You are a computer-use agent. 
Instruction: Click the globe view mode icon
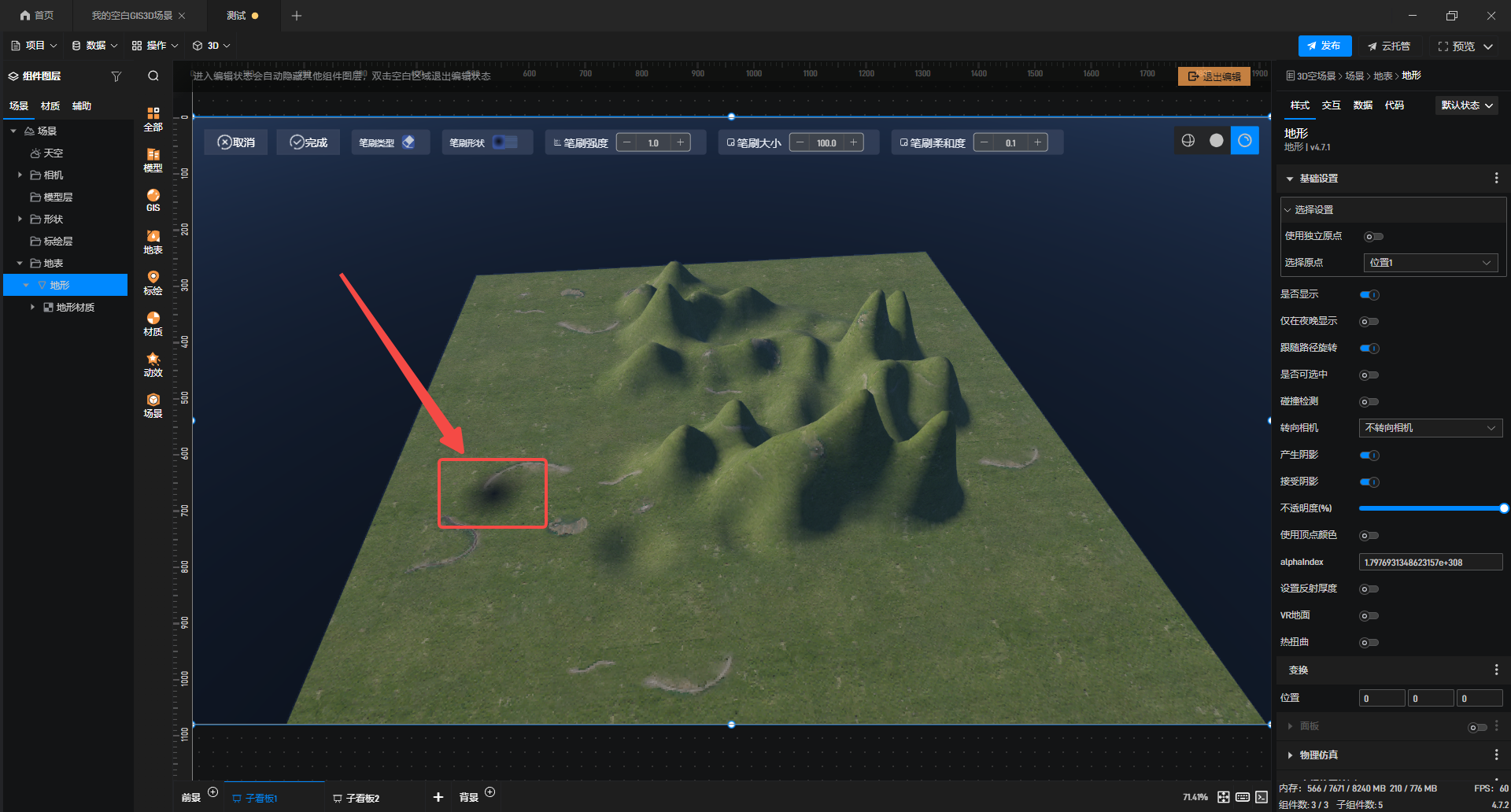(x=1188, y=140)
